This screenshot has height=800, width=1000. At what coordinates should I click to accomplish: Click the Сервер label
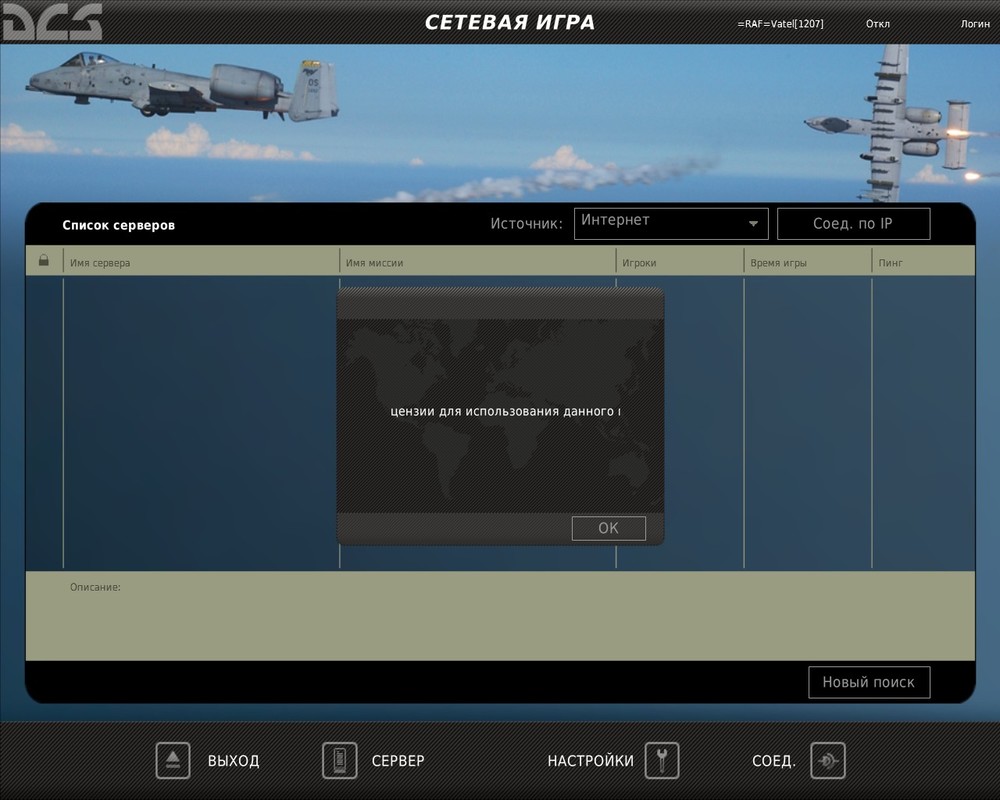point(398,761)
